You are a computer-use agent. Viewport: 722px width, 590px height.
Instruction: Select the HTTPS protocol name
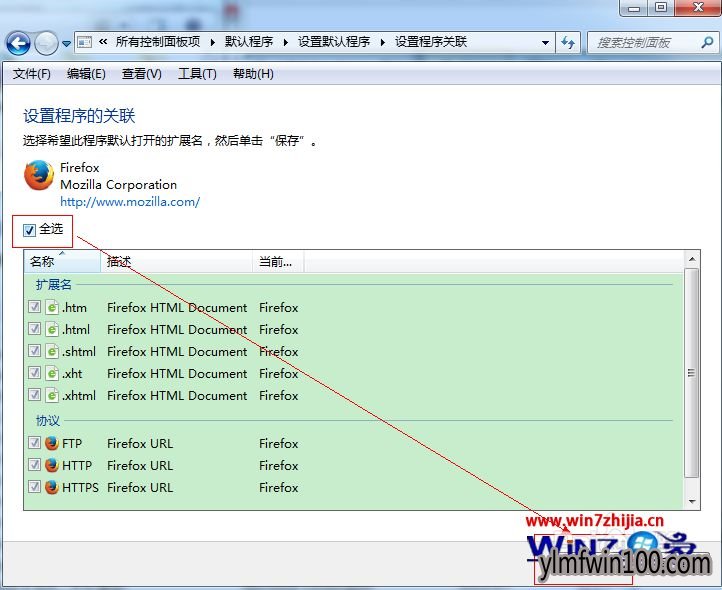[x=80, y=487]
